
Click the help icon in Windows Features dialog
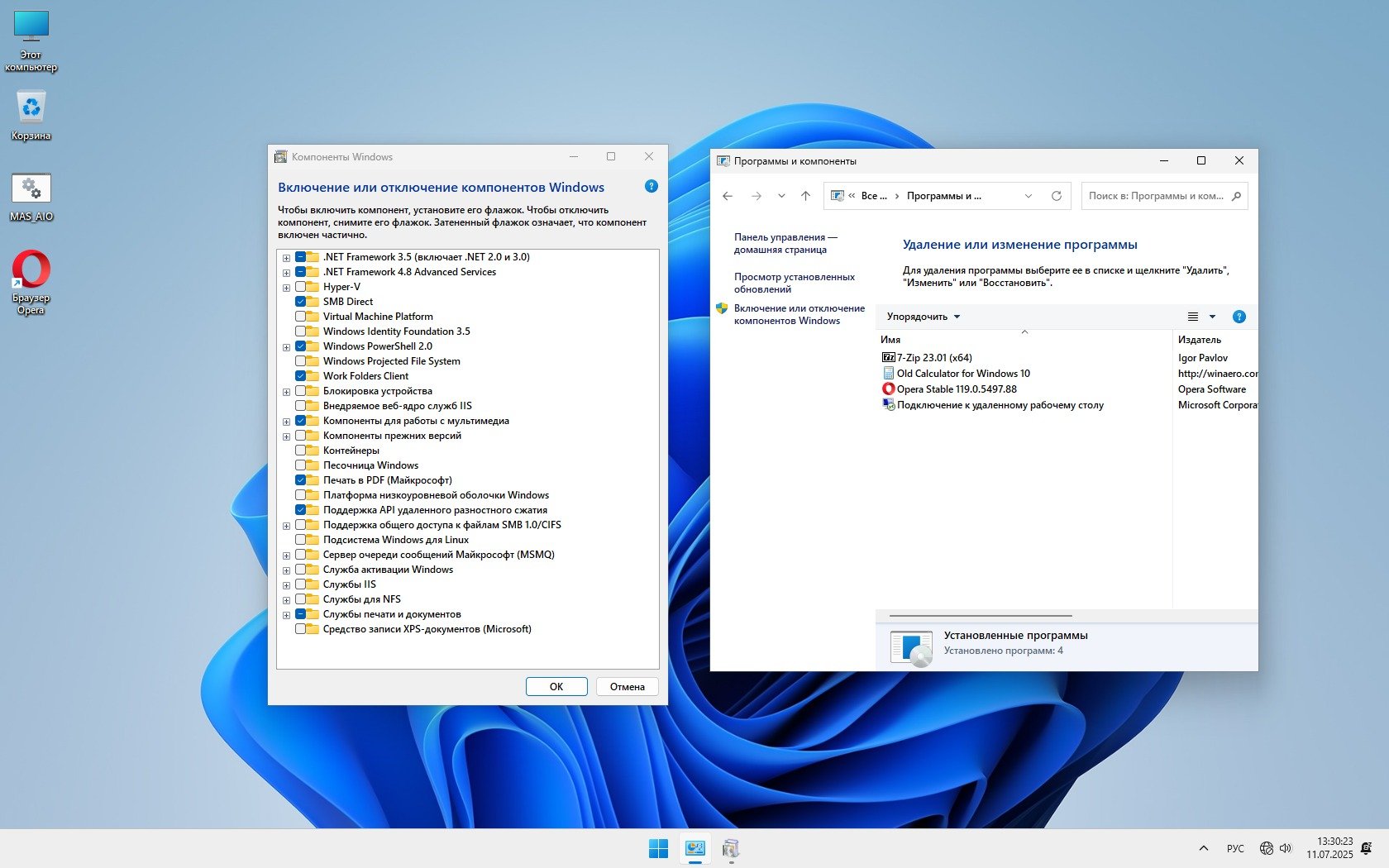[651, 187]
